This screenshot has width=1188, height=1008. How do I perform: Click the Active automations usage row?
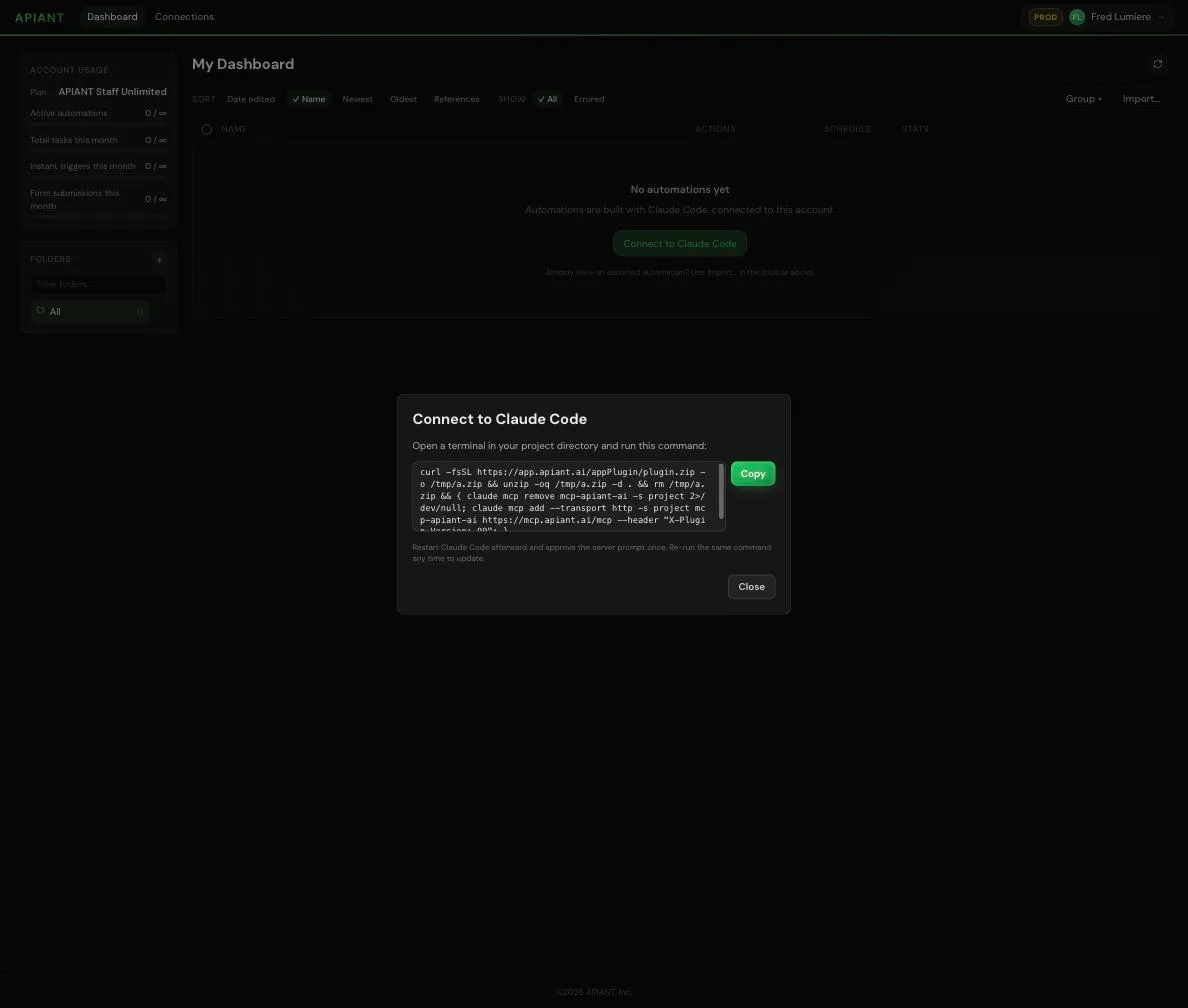coord(98,114)
